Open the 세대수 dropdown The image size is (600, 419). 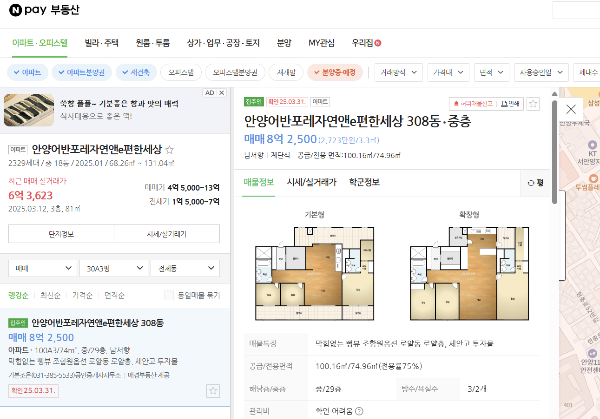587,72
